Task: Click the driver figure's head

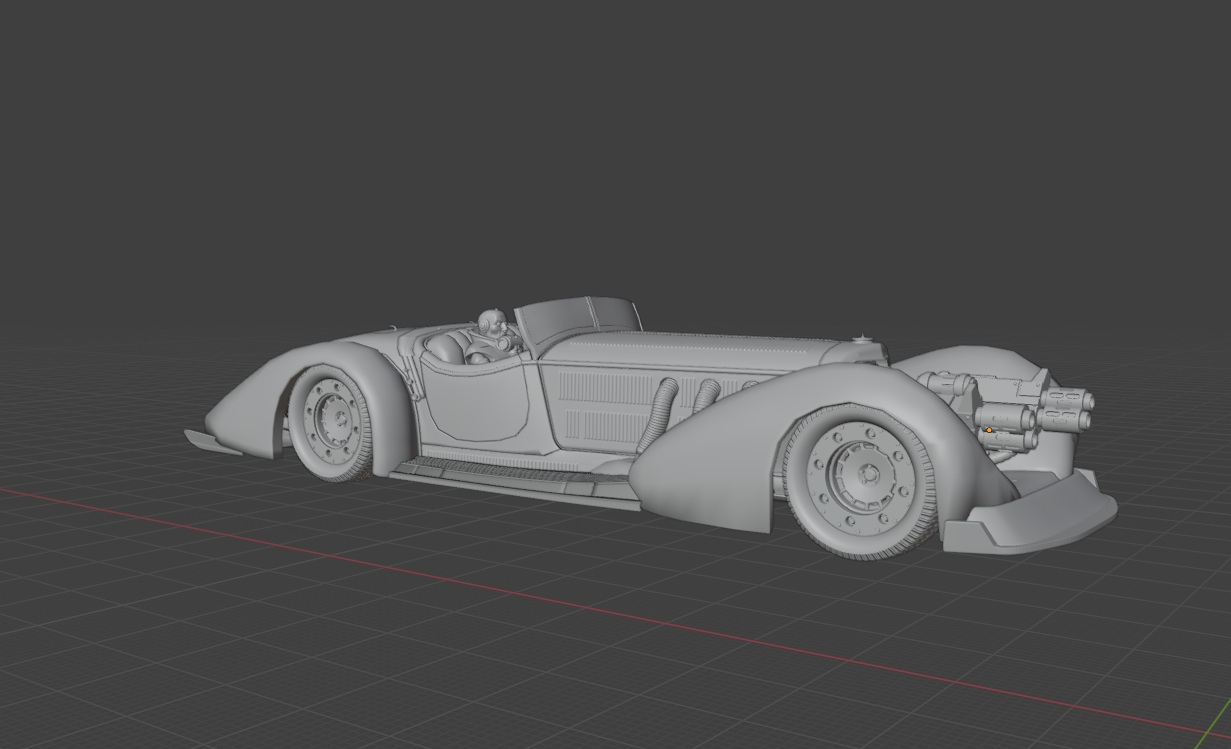Action: (490, 322)
